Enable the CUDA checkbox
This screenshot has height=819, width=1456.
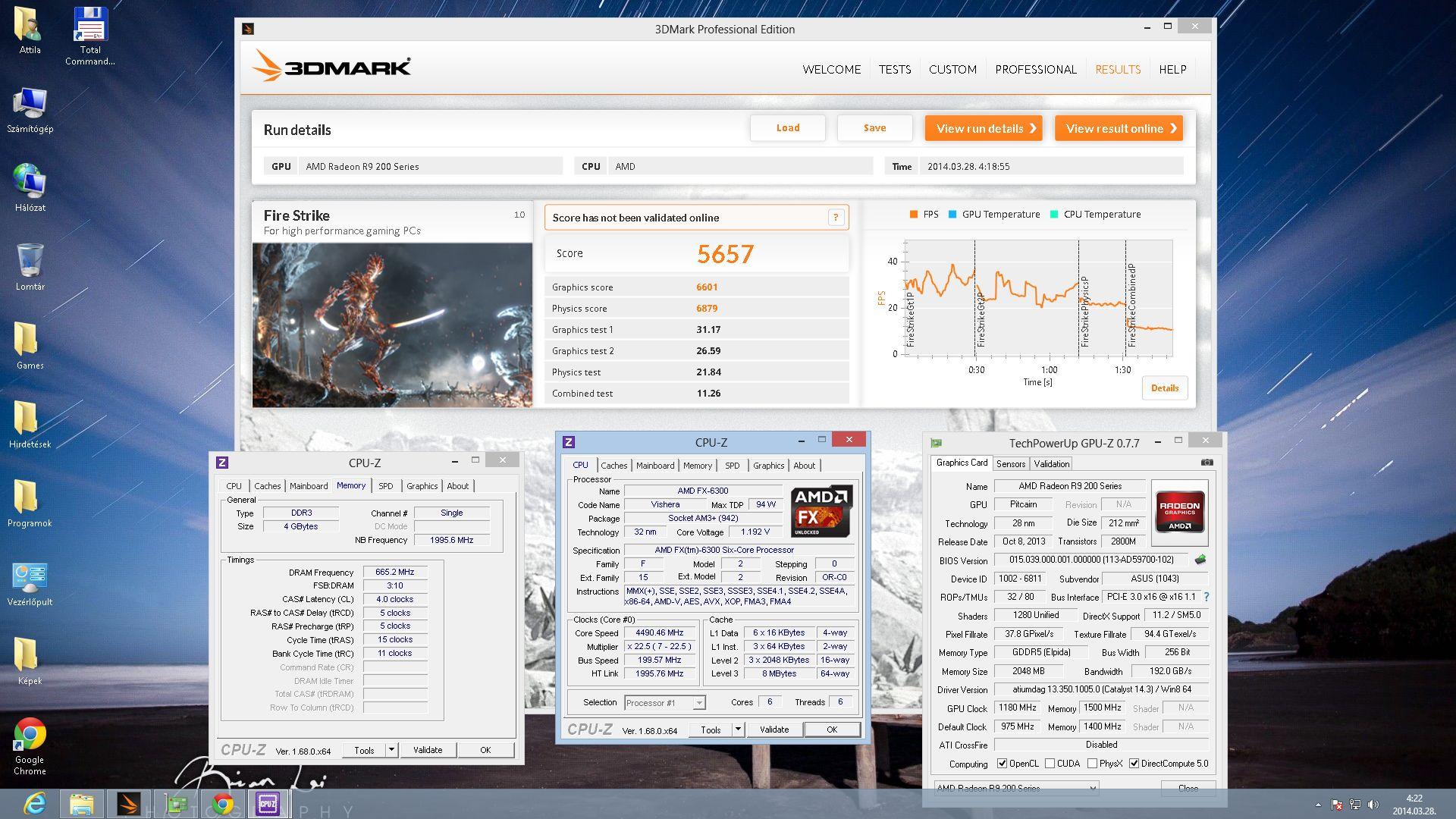(x=1050, y=764)
